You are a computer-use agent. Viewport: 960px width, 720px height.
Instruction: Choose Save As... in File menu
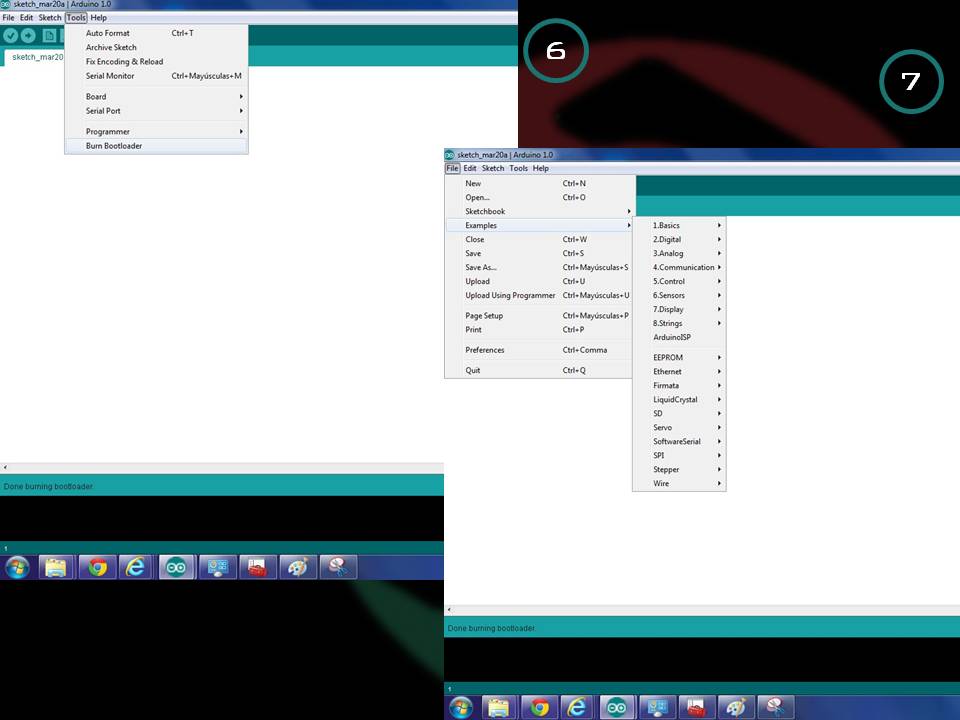tap(539, 268)
